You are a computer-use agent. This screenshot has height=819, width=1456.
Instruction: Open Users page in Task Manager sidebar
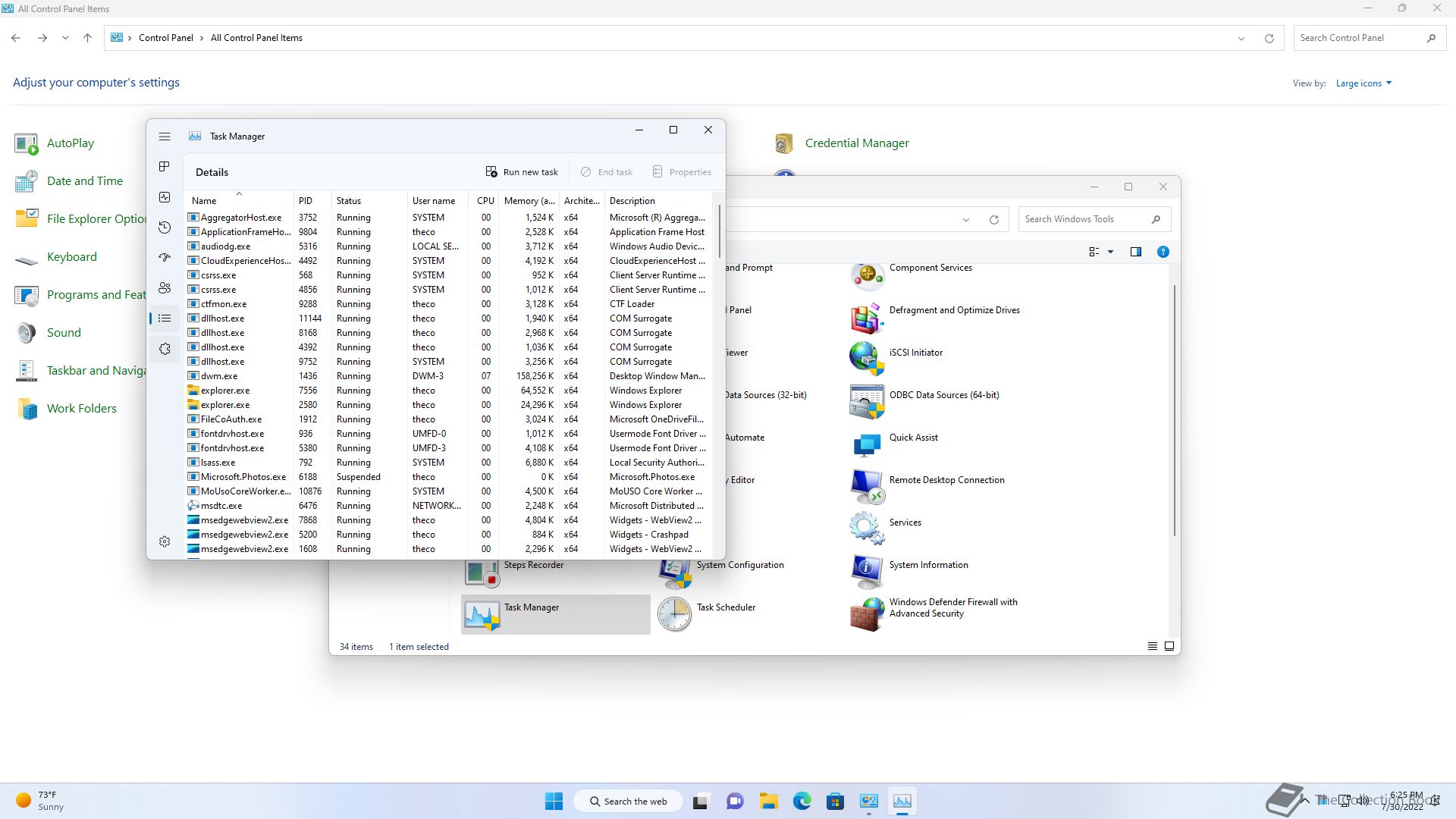click(165, 288)
